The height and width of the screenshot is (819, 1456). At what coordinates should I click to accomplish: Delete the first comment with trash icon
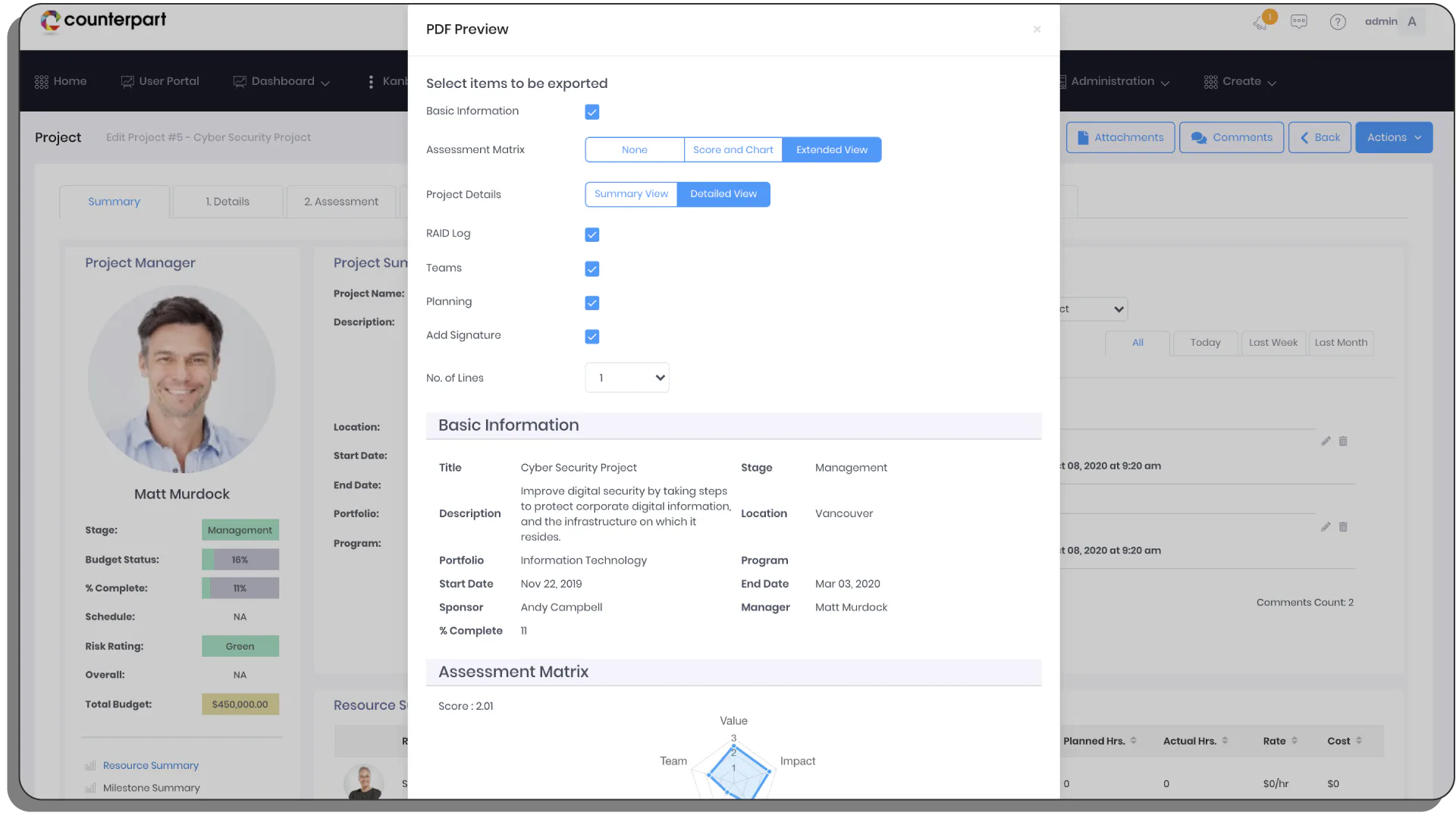[x=1343, y=441]
